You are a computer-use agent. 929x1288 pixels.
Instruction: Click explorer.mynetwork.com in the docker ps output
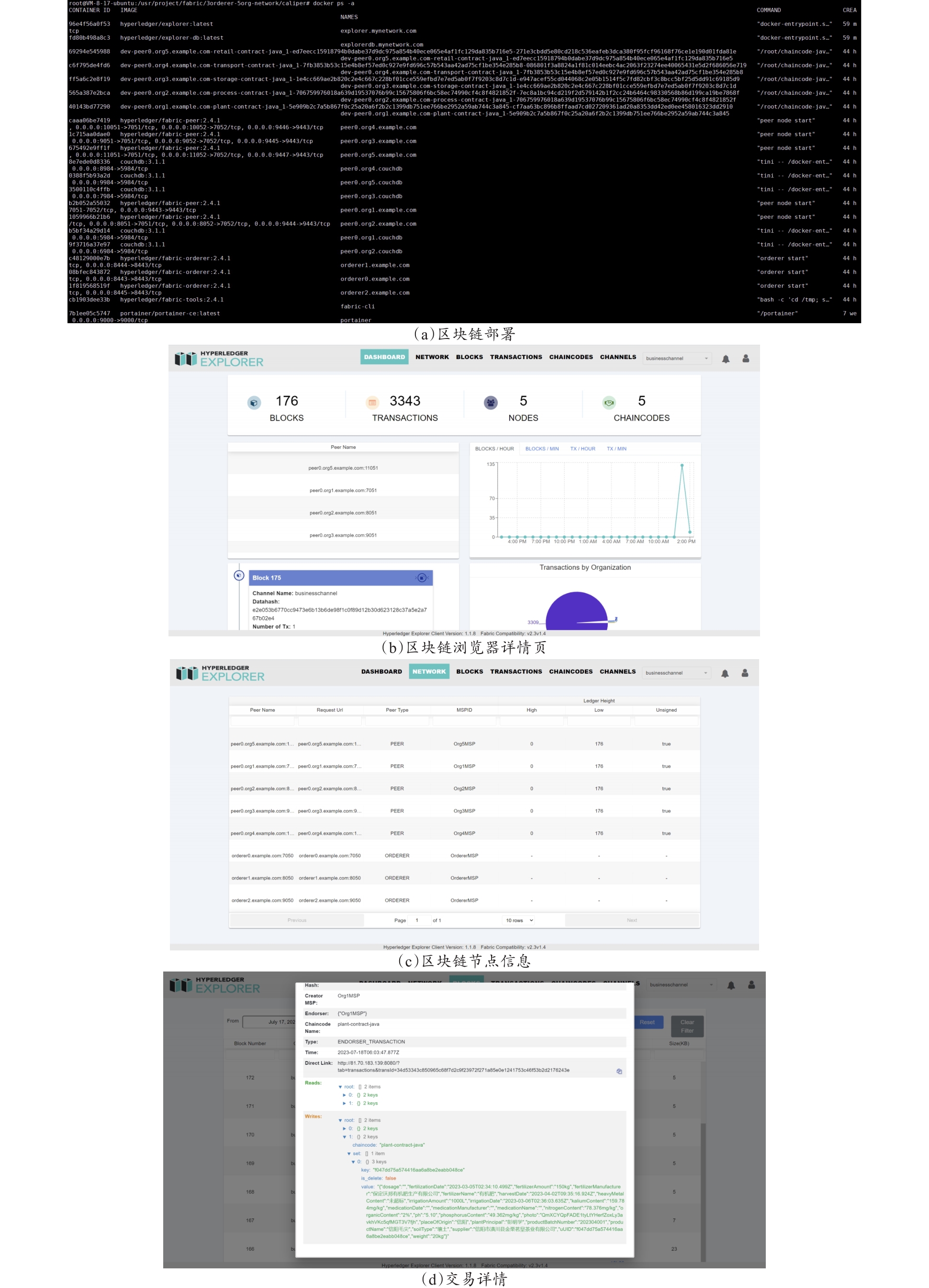(x=378, y=31)
